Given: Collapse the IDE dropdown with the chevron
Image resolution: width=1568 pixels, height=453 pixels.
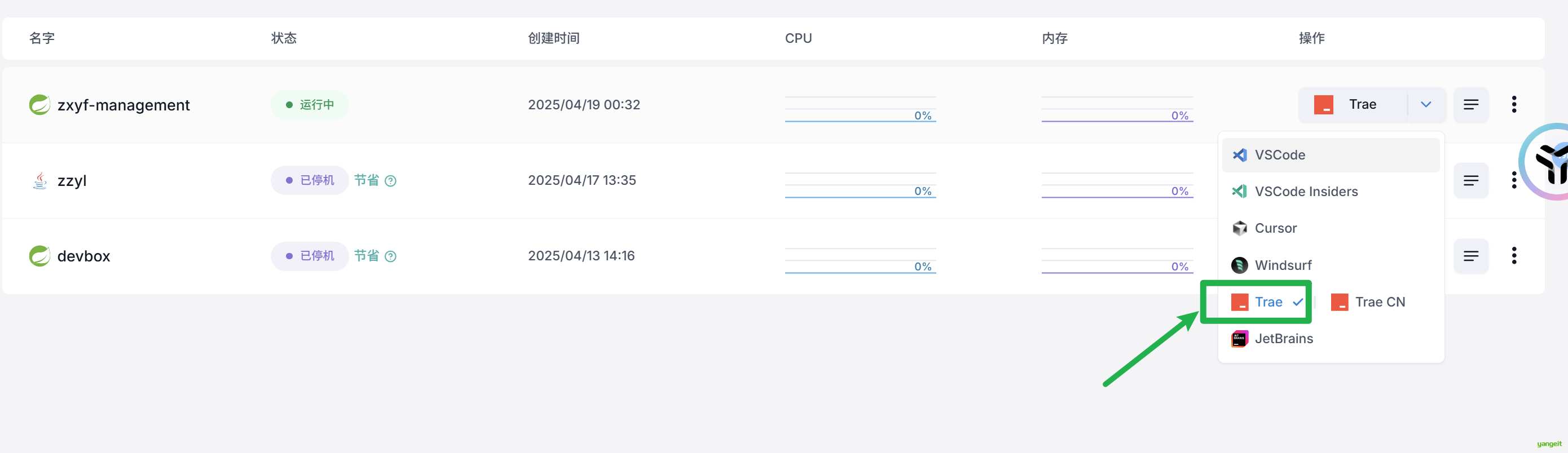Looking at the screenshot, I should click(1425, 105).
